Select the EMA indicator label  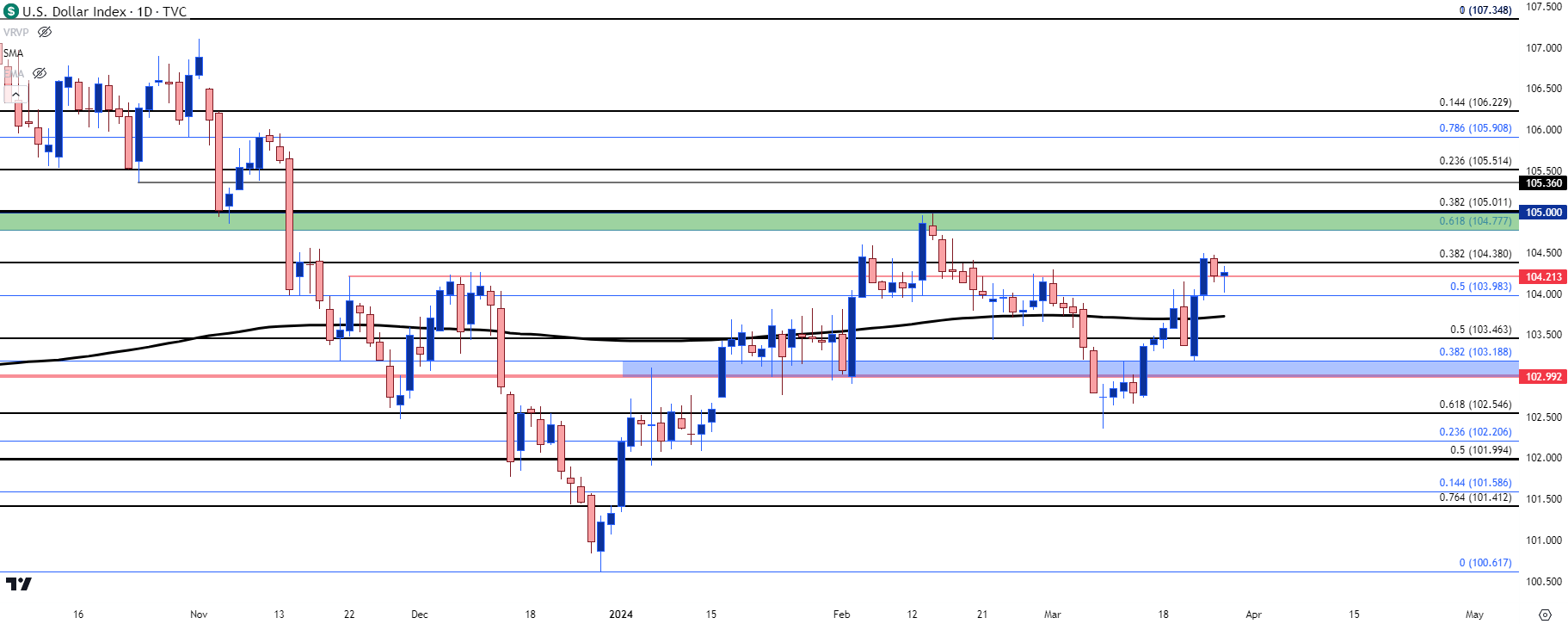coord(13,73)
